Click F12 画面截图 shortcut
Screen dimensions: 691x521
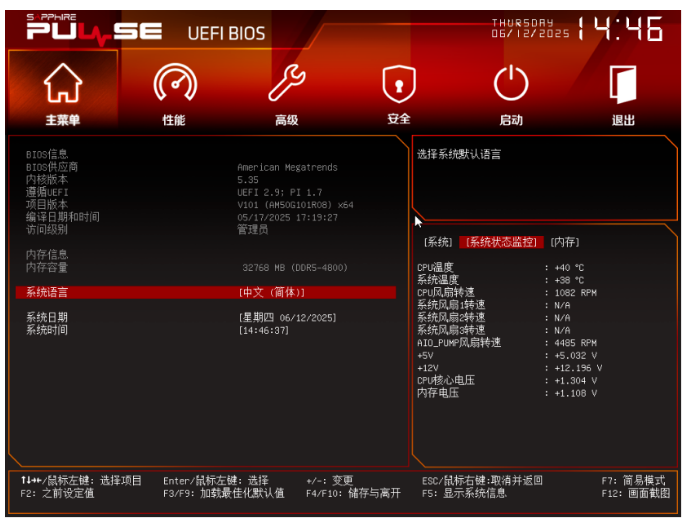pos(635,493)
